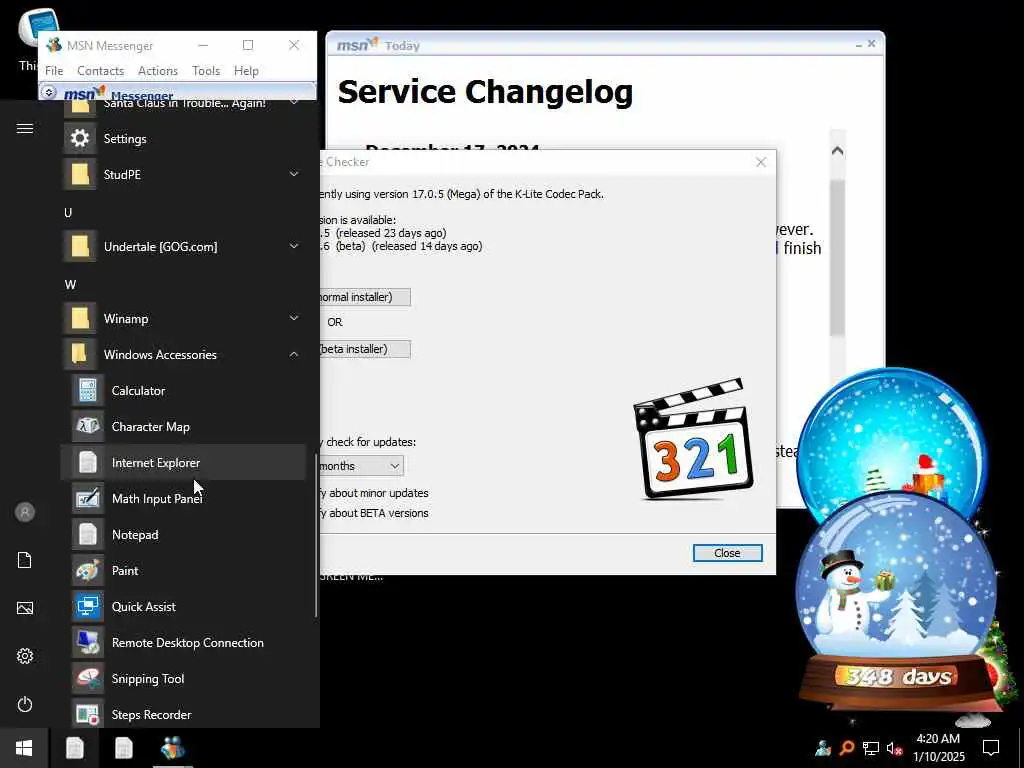Click the MSN Today vertical scrollbar thumb

(837, 257)
